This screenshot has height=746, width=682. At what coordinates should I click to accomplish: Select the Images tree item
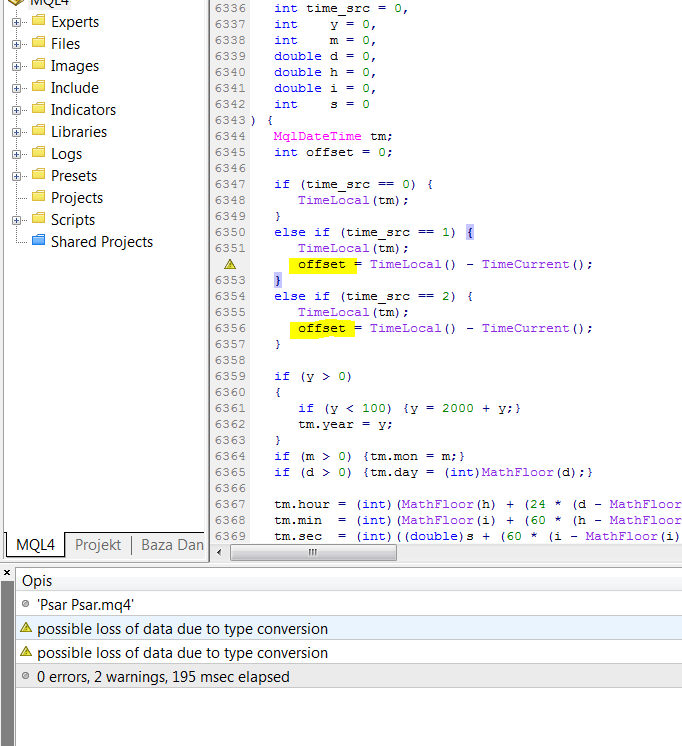(75, 66)
